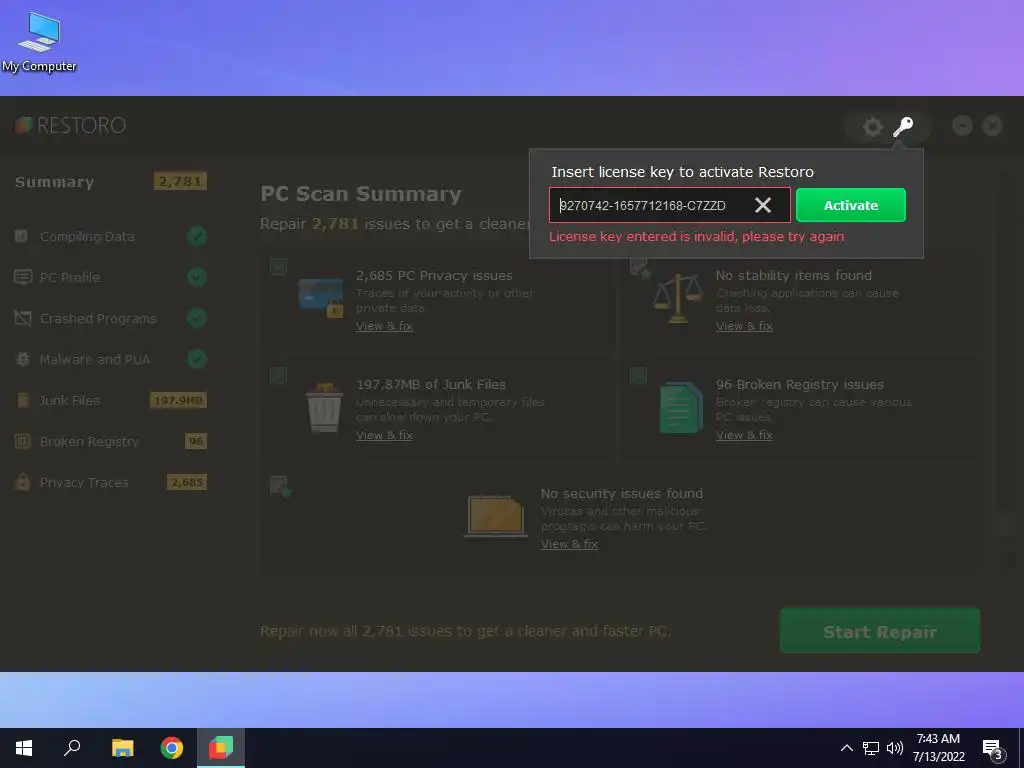
Task: Click View & fix under Broken Registry issues
Action: tap(744, 435)
